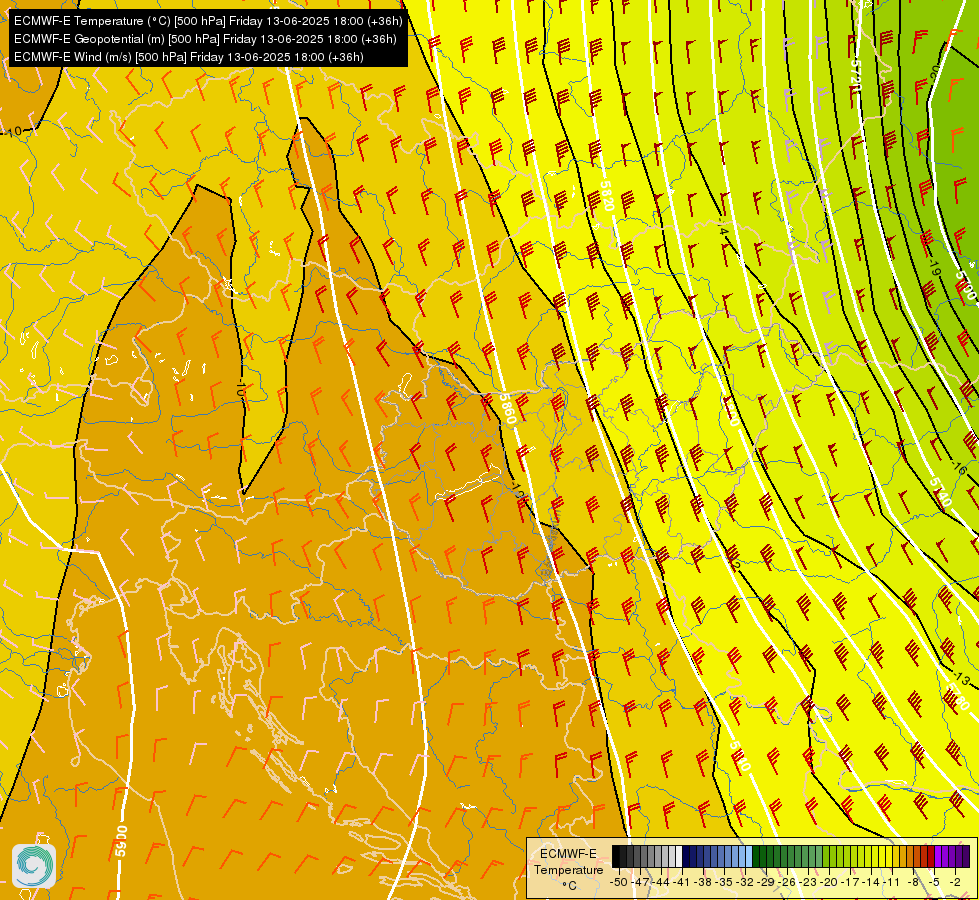The width and height of the screenshot is (979, 900).
Task: Click the 5740 geopotential contour label
Action: (x=940, y=492)
